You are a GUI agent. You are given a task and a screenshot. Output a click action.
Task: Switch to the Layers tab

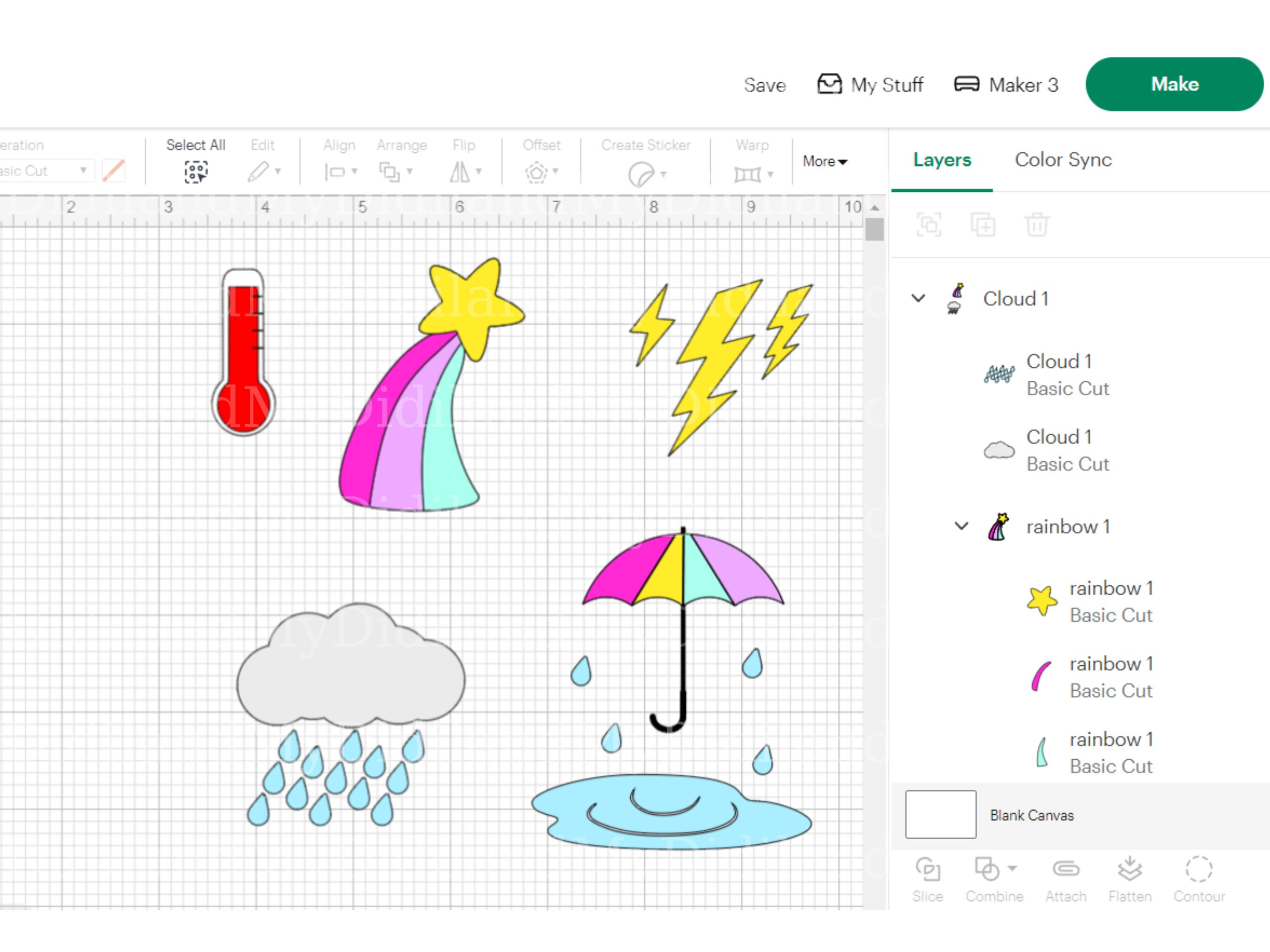[x=941, y=160]
